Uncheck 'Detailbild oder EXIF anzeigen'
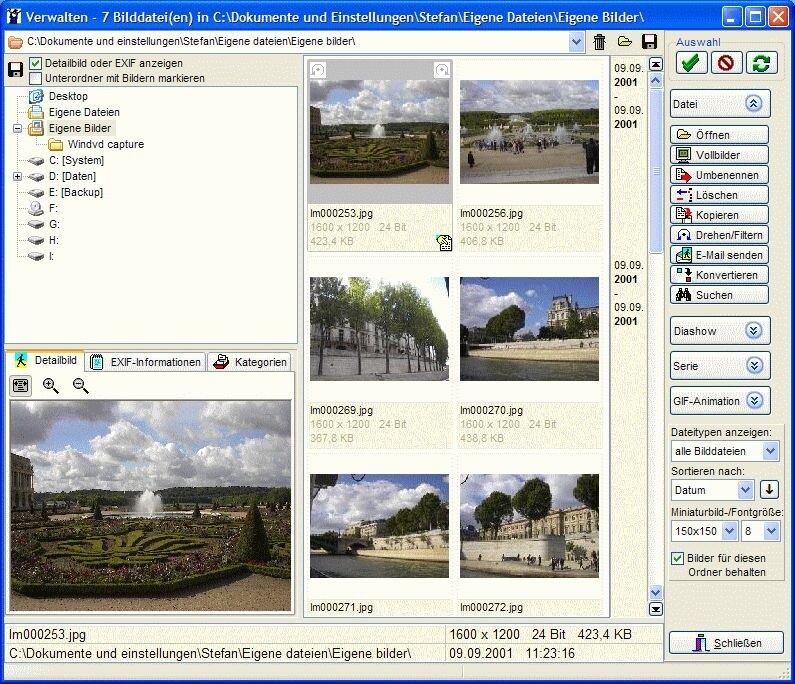 36,63
